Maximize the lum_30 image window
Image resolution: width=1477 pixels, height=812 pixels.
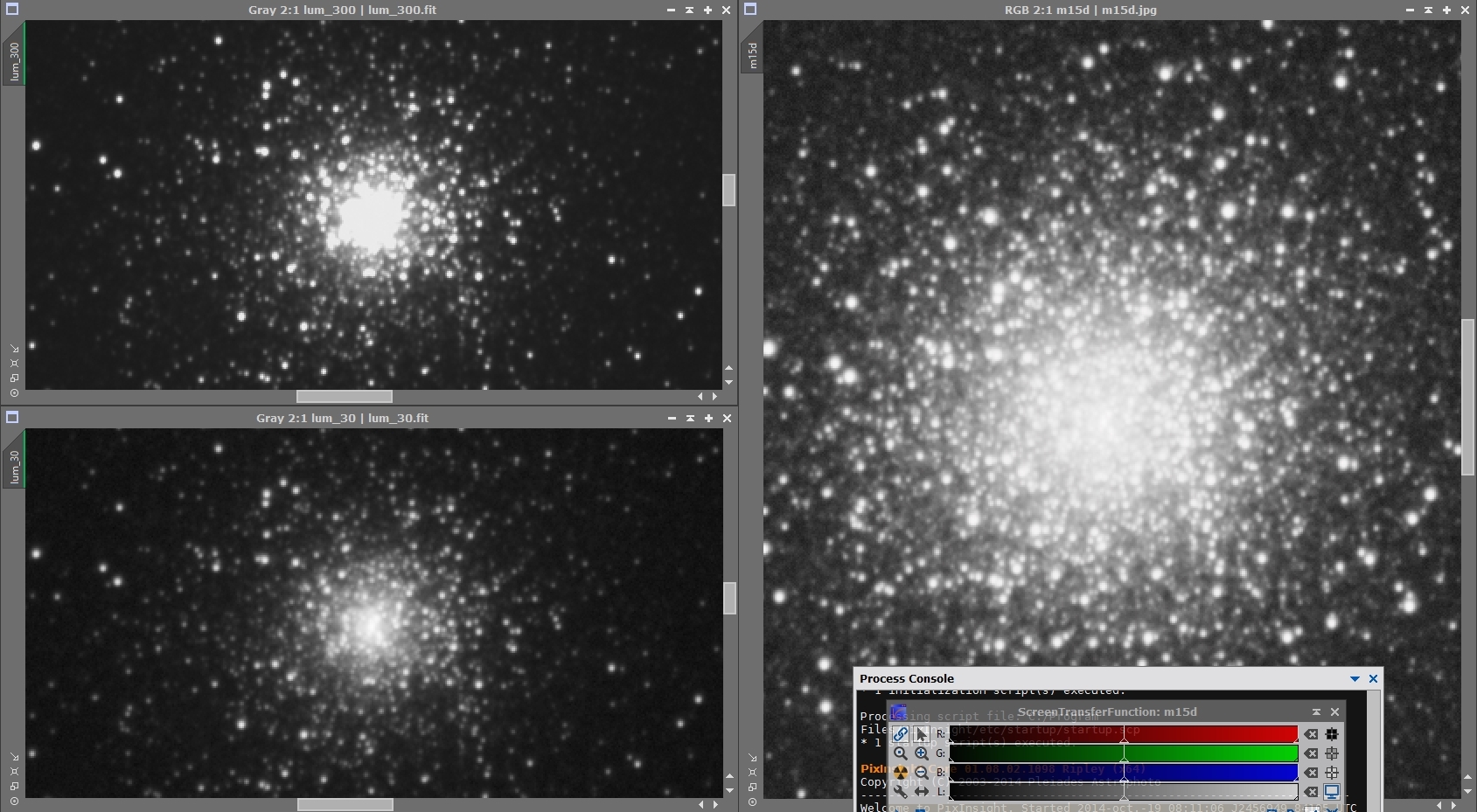(708, 418)
